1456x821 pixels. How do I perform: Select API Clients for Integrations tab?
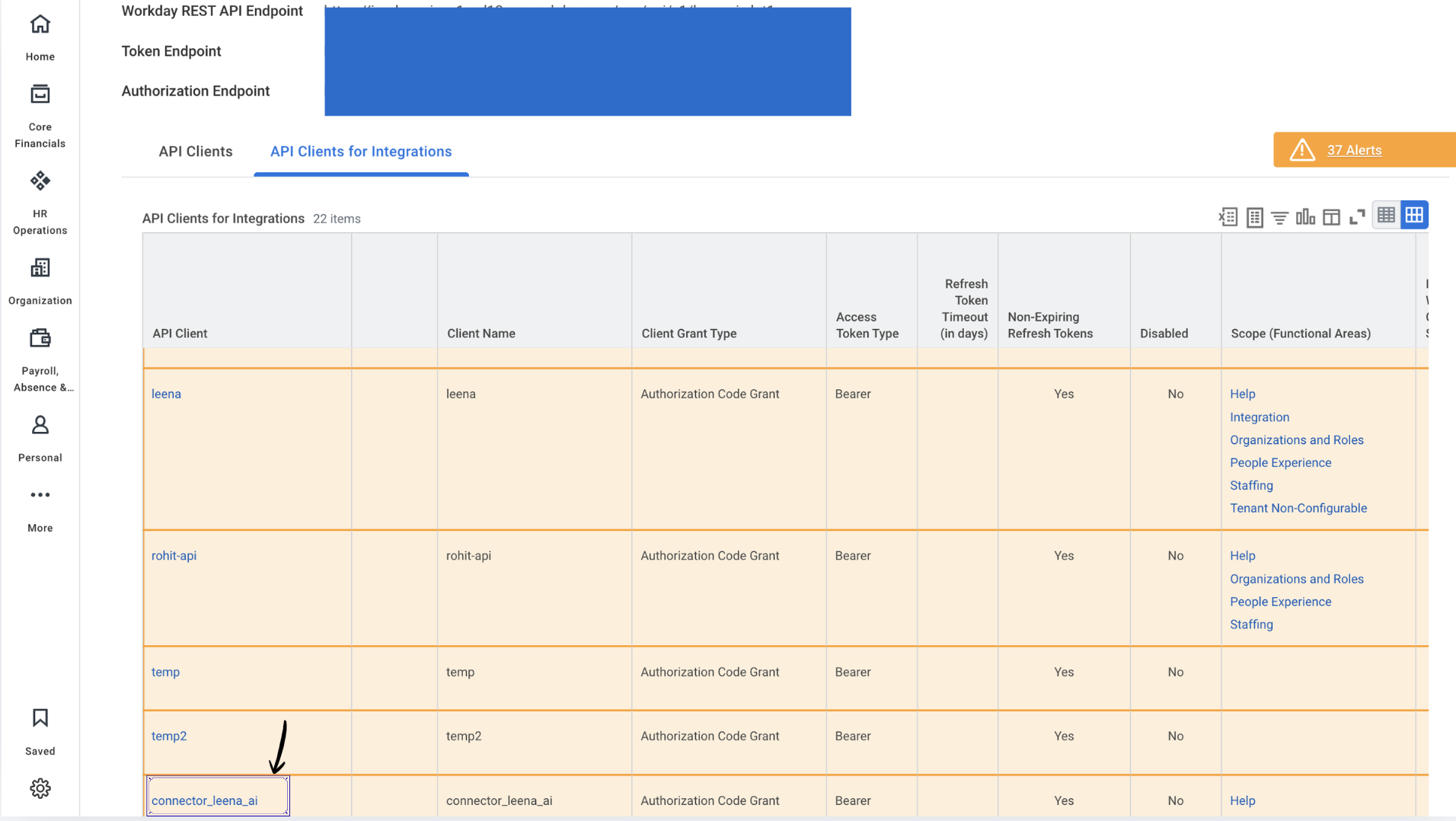(361, 152)
